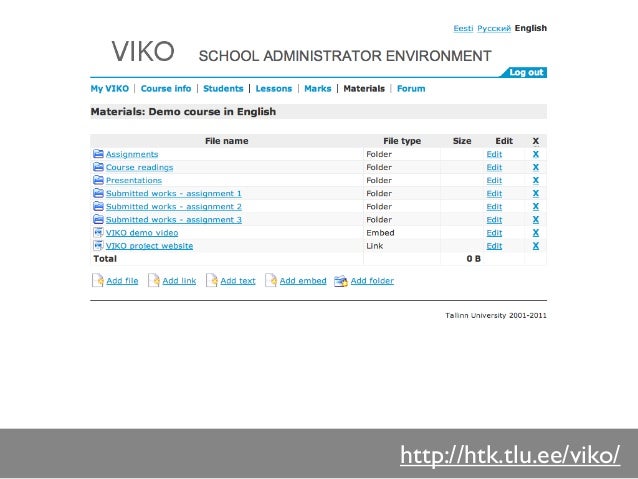Image resolution: width=638 pixels, height=479 pixels.
Task: Open the My VIKO tab
Action: (109, 88)
